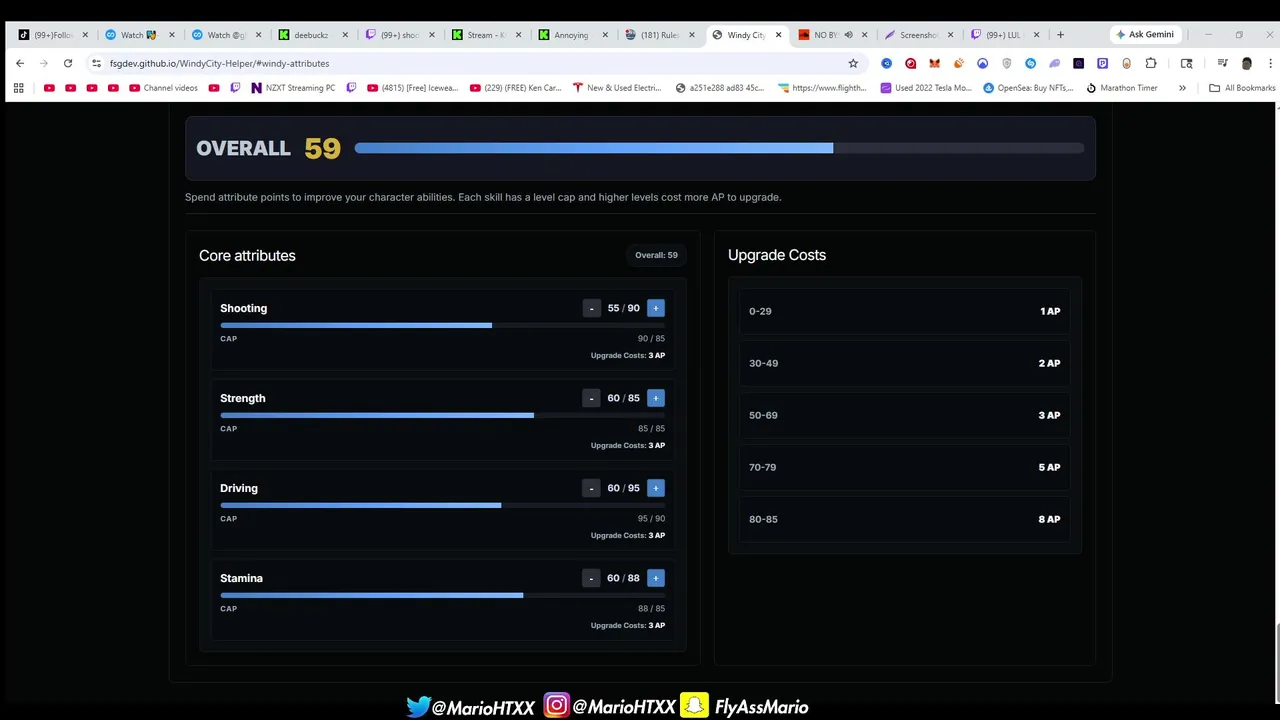Select the 80-85 upgrade cost row
1280x720 pixels.
[x=904, y=519]
